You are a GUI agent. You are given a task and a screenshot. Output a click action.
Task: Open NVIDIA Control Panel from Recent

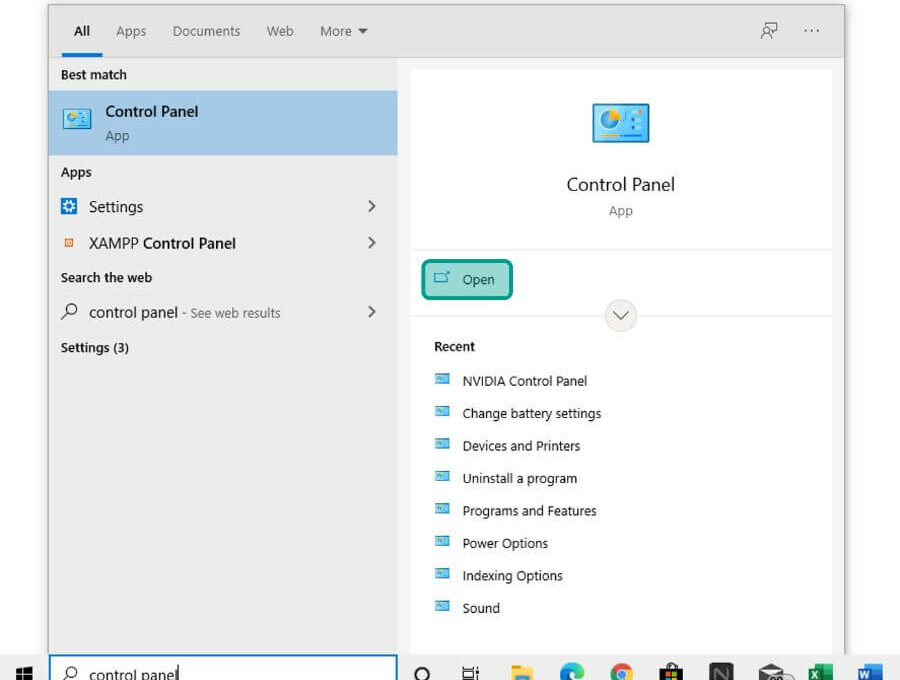pyautogui.click(x=525, y=381)
